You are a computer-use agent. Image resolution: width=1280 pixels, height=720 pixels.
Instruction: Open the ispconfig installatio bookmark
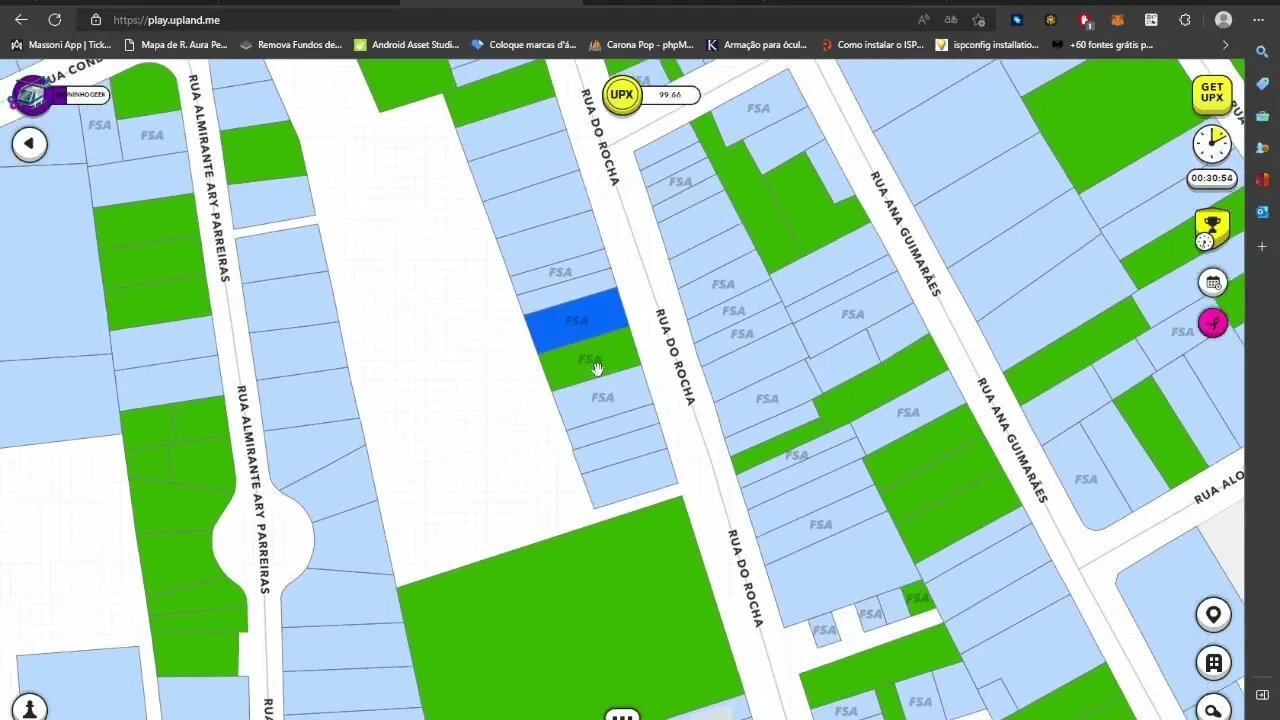tap(988, 44)
